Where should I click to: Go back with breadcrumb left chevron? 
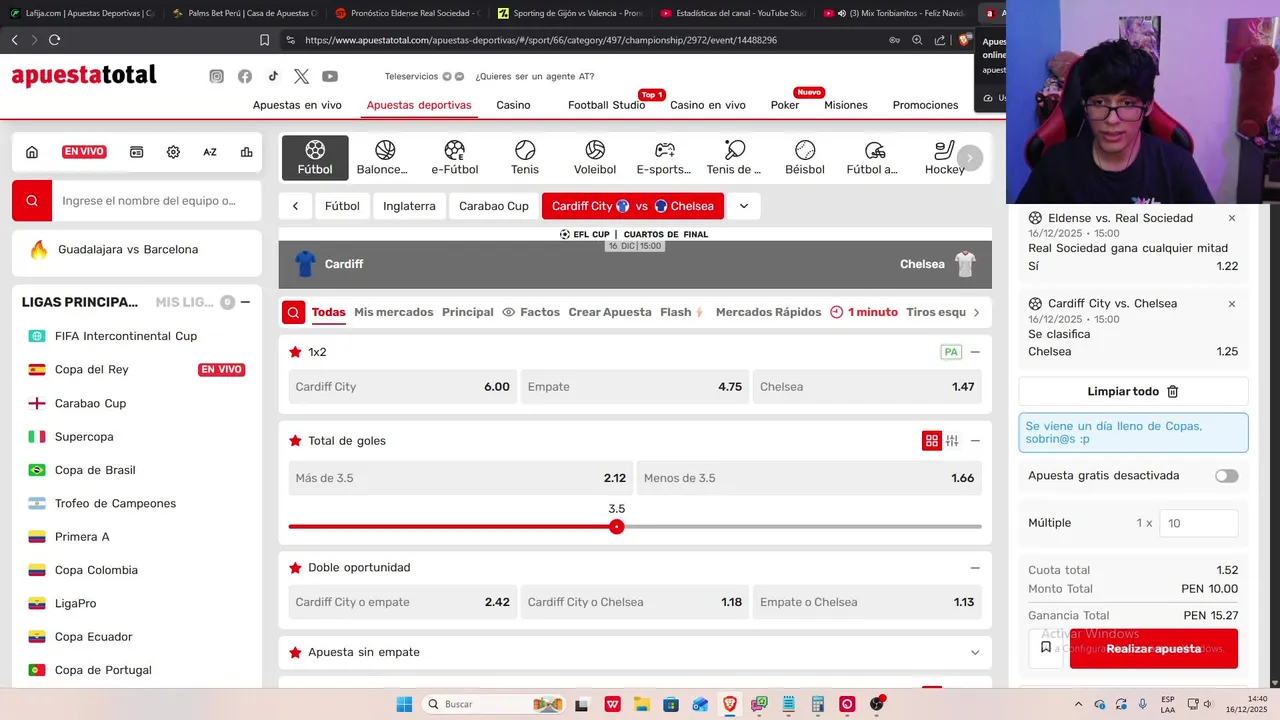coord(295,206)
